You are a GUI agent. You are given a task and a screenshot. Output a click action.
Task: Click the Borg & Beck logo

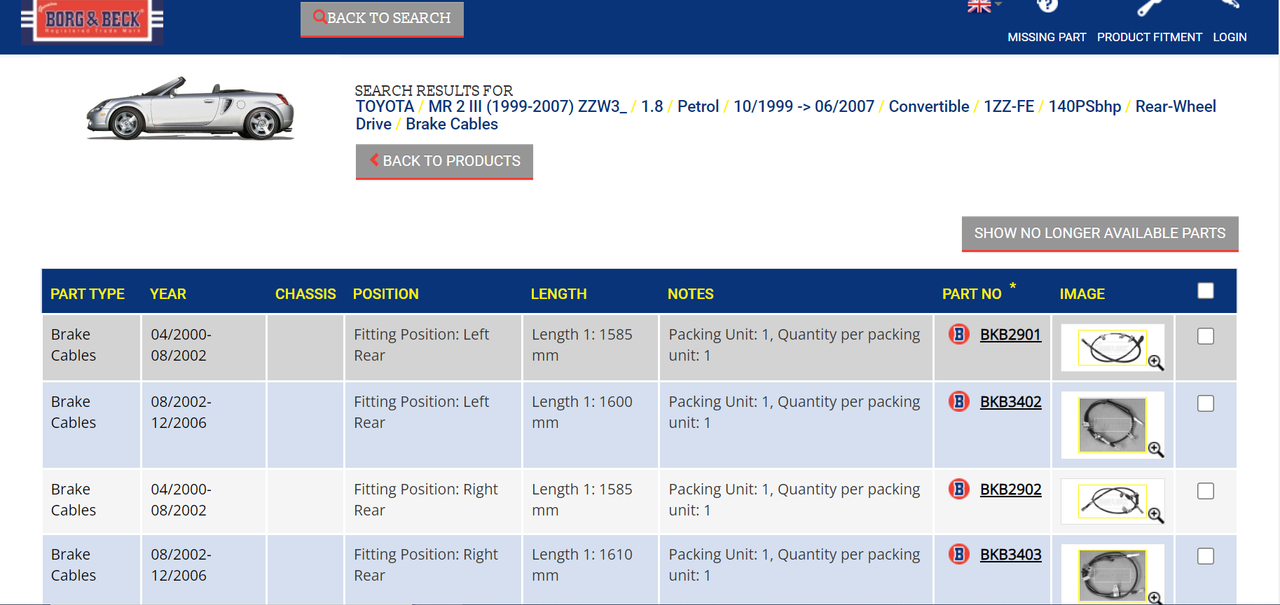click(x=92, y=21)
